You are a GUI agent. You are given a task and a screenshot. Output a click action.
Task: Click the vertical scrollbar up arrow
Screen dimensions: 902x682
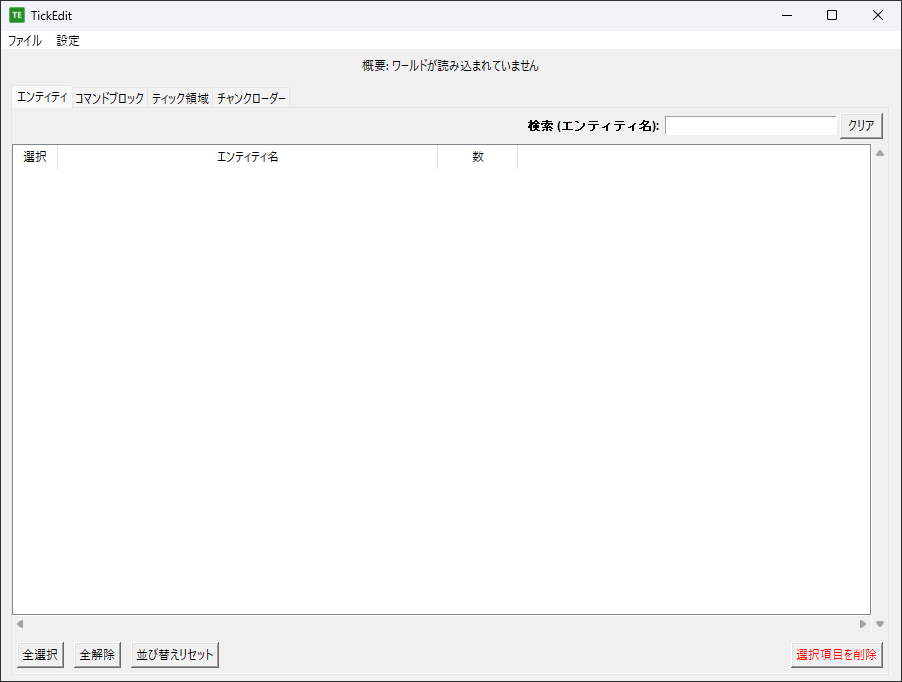[x=880, y=153]
